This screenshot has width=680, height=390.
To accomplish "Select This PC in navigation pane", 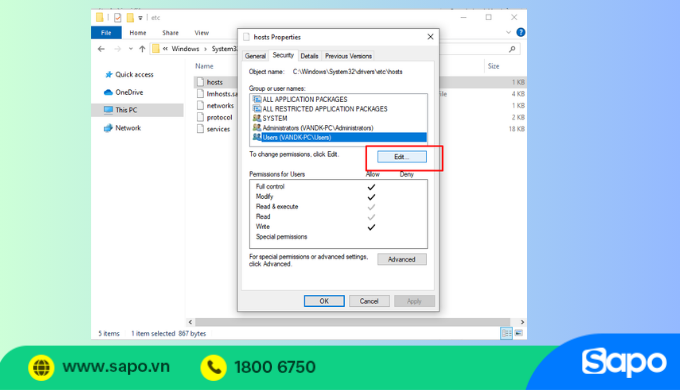I will pyautogui.click(x=137, y=110).
